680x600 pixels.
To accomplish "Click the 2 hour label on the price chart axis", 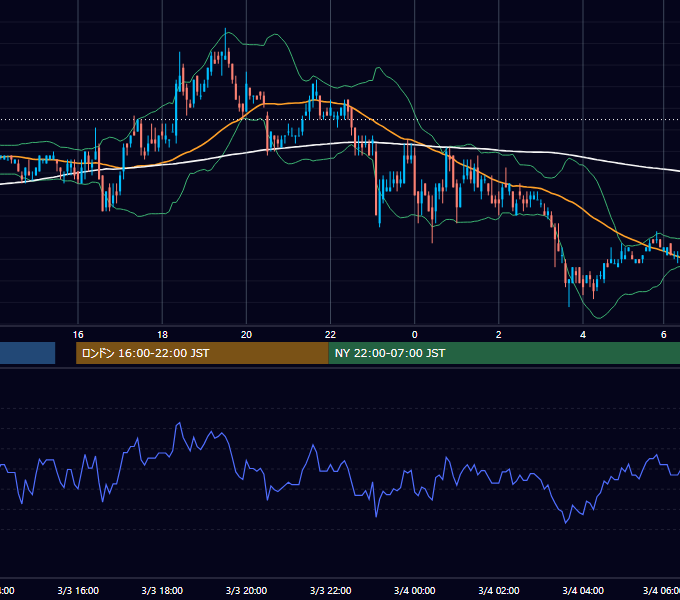I will (x=499, y=334).
